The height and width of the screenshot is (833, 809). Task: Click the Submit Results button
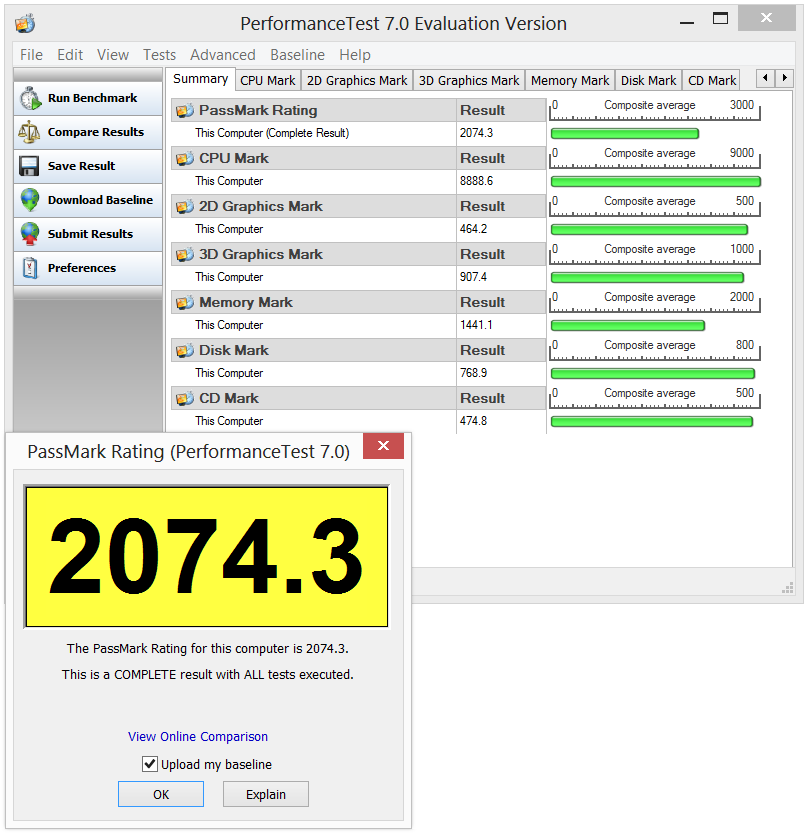coord(88,234)
